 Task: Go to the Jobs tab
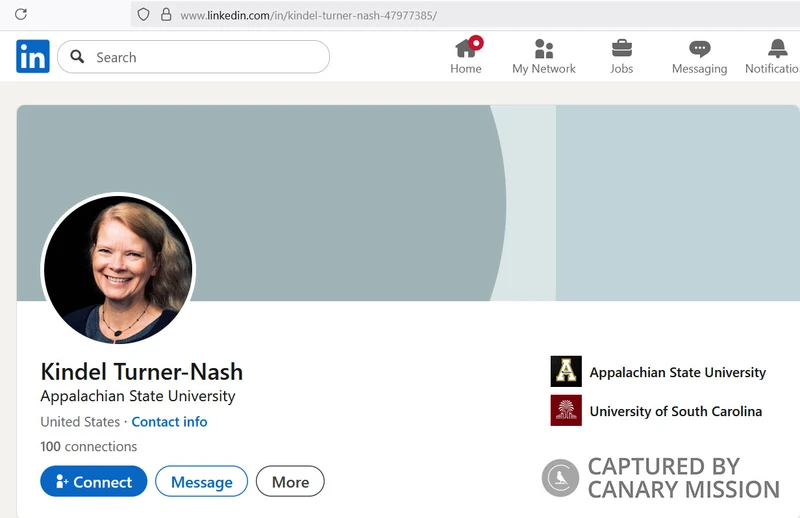tap(621, 56)
